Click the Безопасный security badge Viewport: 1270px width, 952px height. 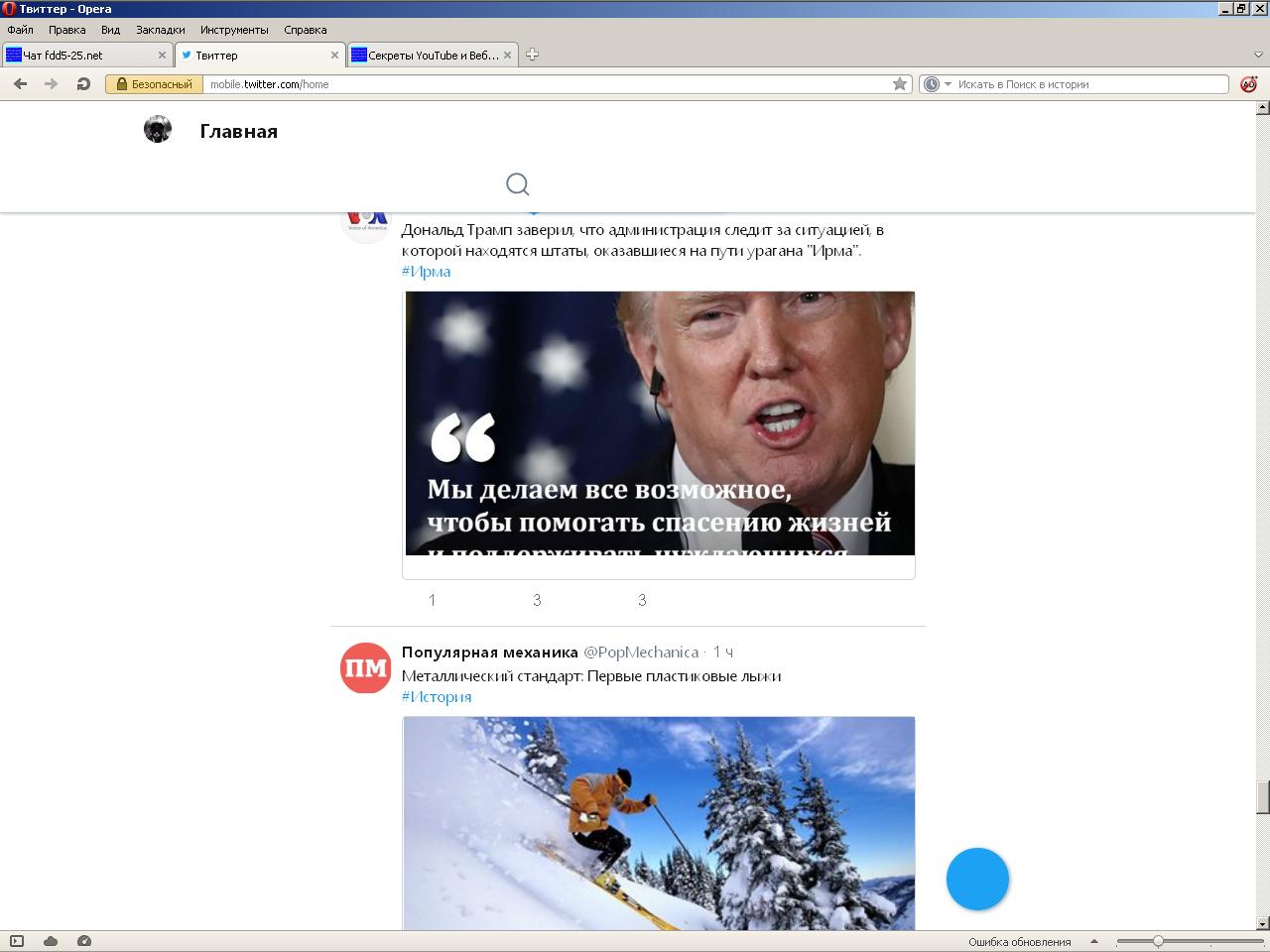coord(154,84)
